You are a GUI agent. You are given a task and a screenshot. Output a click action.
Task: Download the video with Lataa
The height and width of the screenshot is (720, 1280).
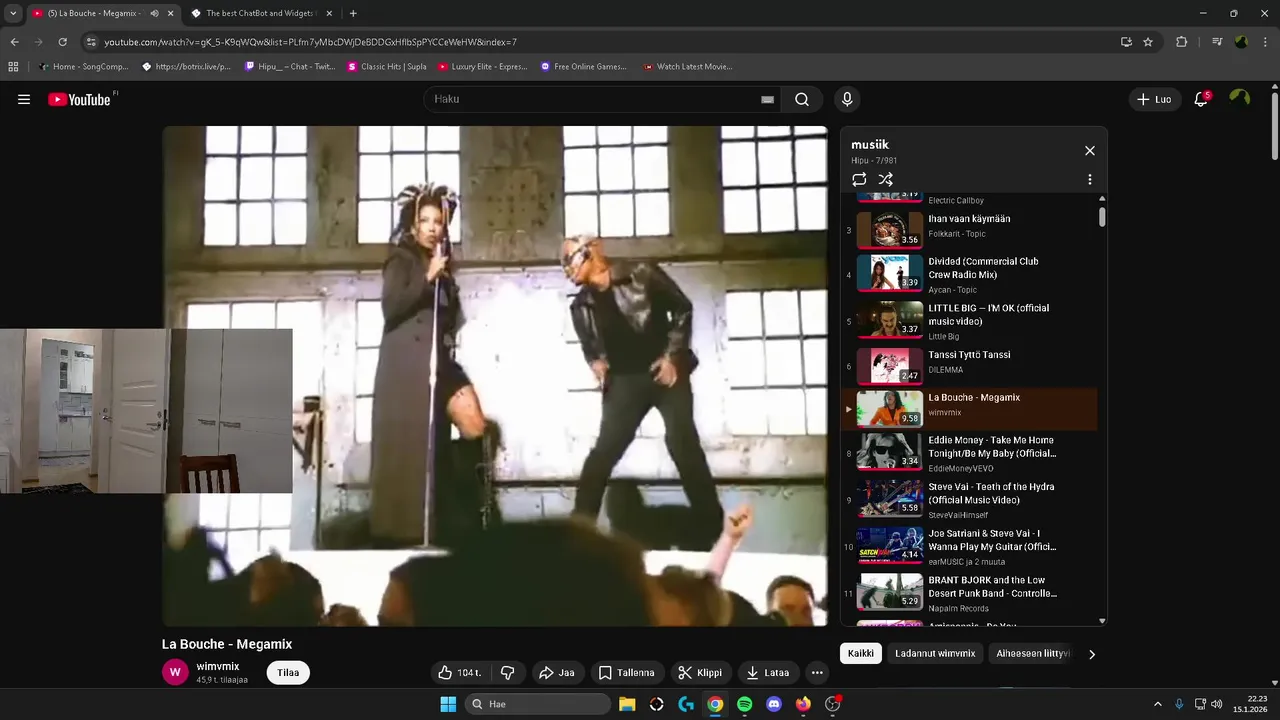[x=768, y=673]
